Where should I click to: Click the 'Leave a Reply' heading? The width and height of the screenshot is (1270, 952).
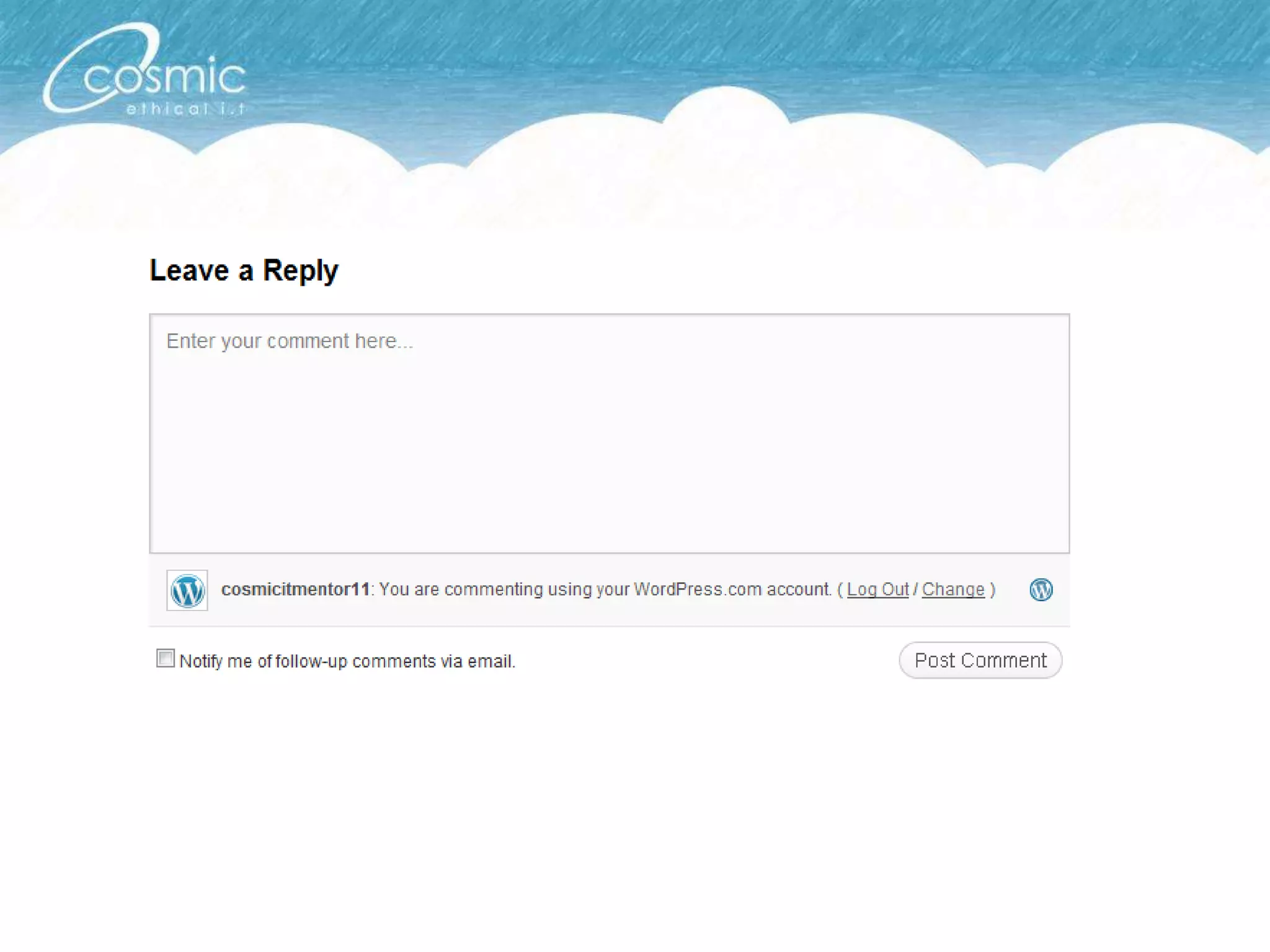click(x=244, y=271)
